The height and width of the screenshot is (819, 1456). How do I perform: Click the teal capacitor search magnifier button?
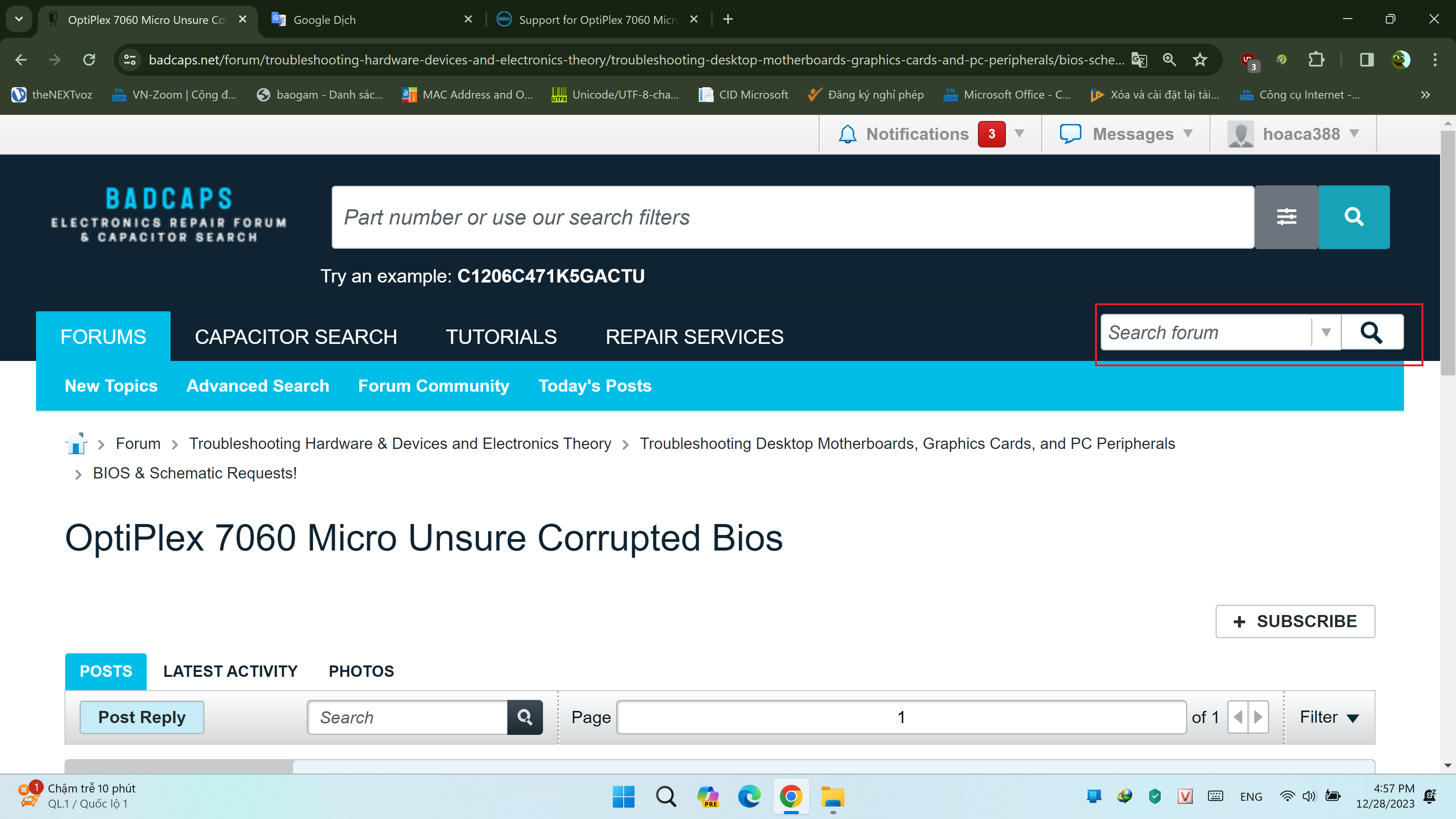point(1354,217)
